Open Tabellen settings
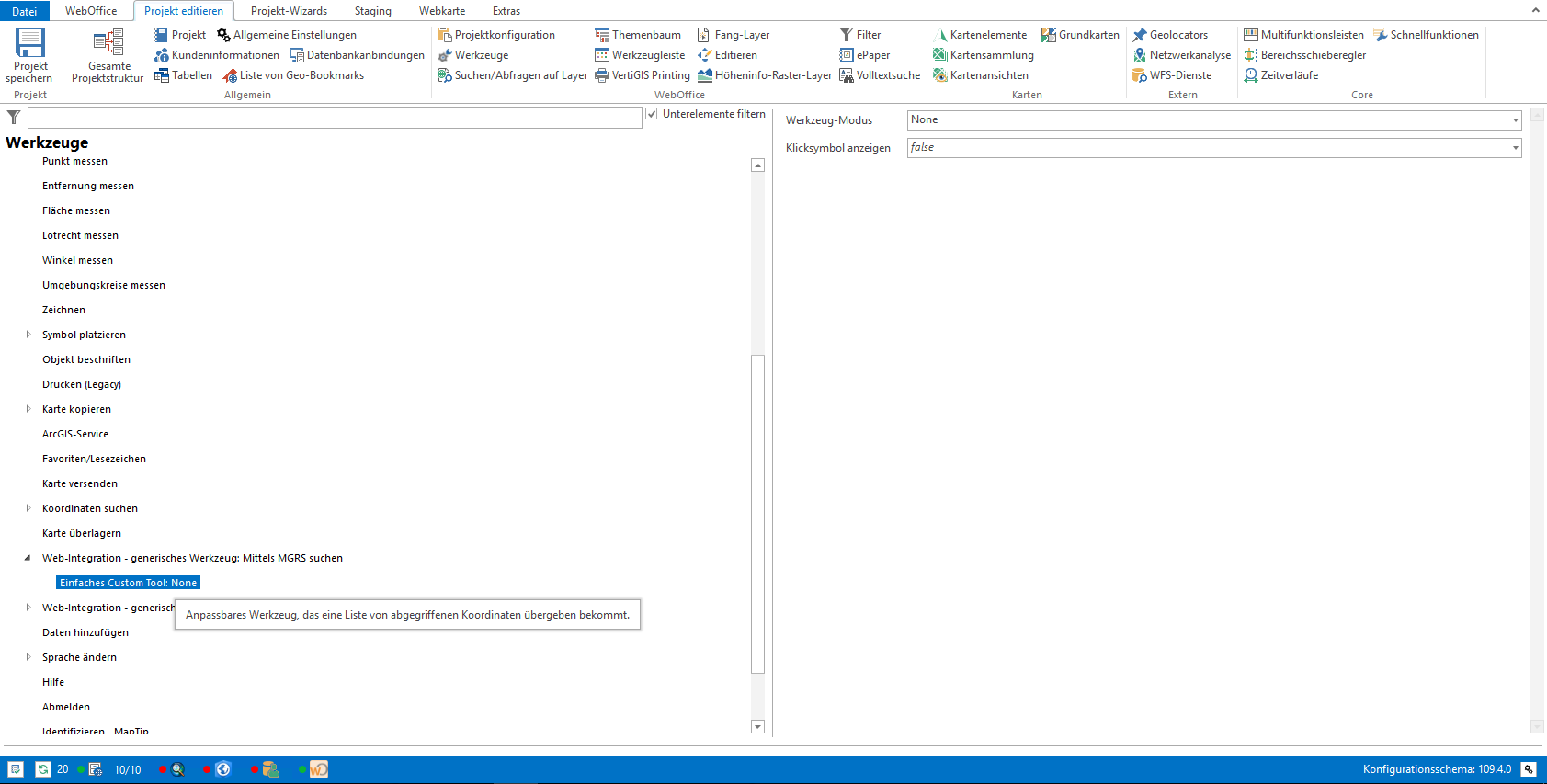 (x=184, y=75)
